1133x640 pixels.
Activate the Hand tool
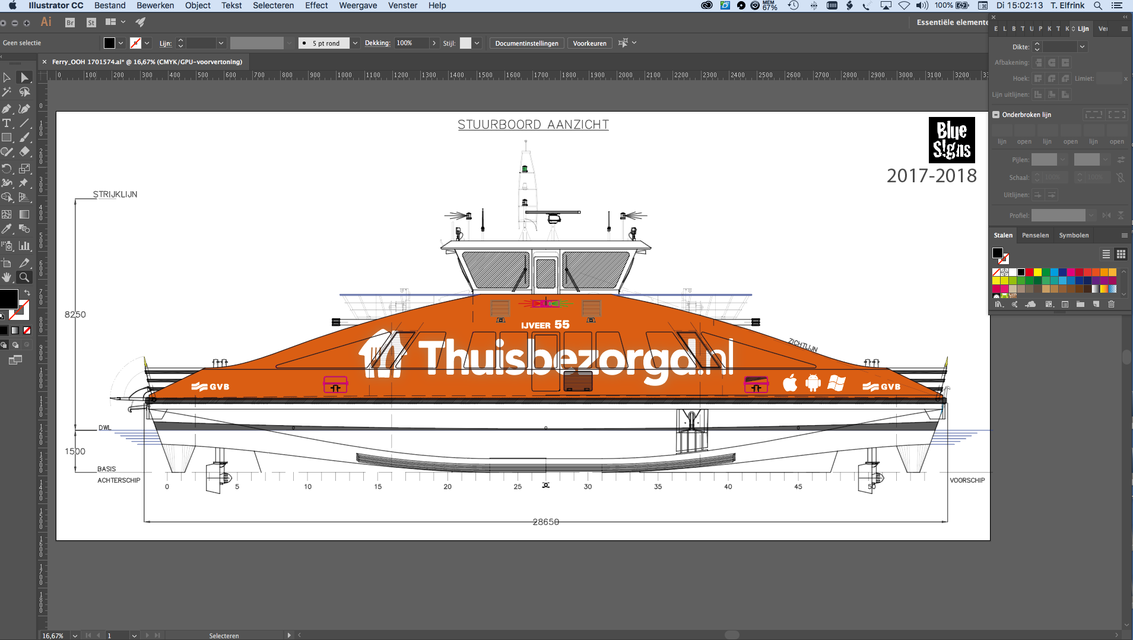7,277
